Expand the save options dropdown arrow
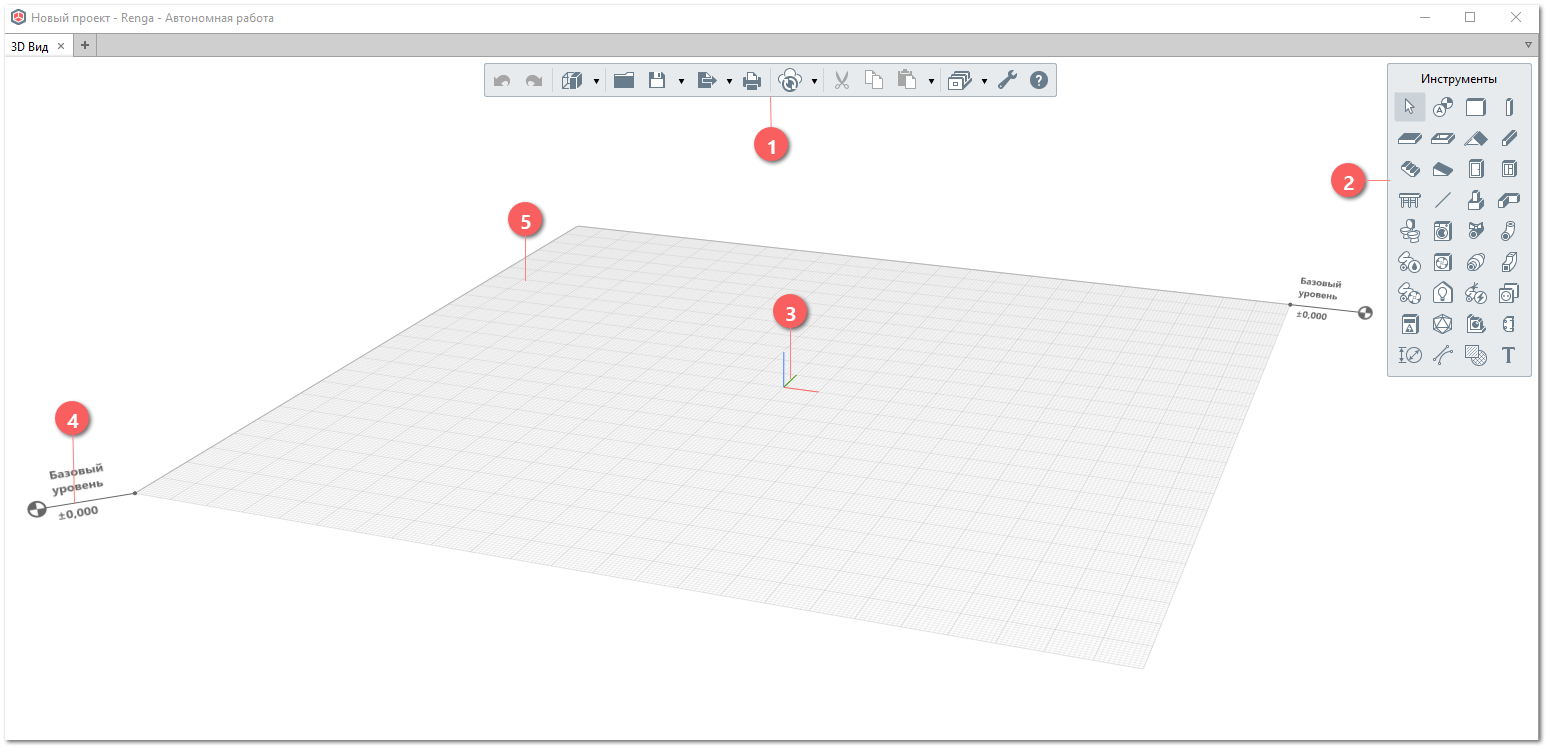 click(681, 81)
